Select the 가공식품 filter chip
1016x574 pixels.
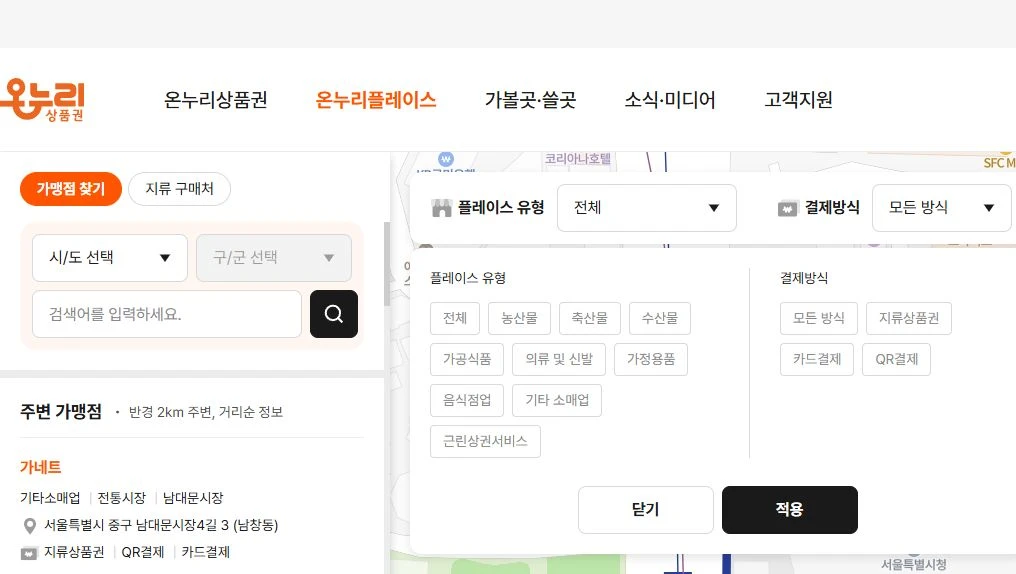click(467, 359)
